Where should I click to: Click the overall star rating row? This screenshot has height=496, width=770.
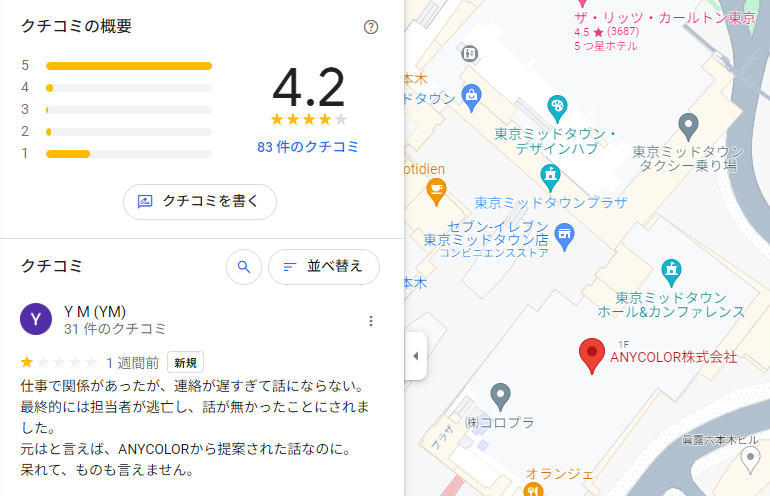(308, 119)
